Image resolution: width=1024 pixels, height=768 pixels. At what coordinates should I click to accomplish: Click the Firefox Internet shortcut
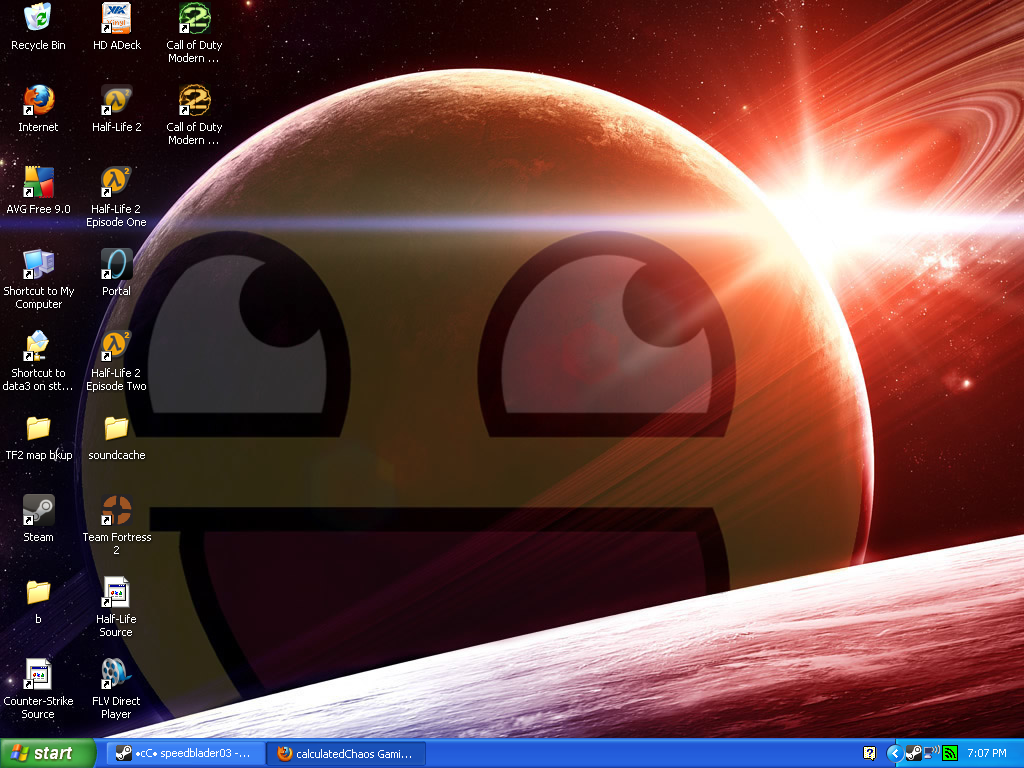tap(38, 100)
